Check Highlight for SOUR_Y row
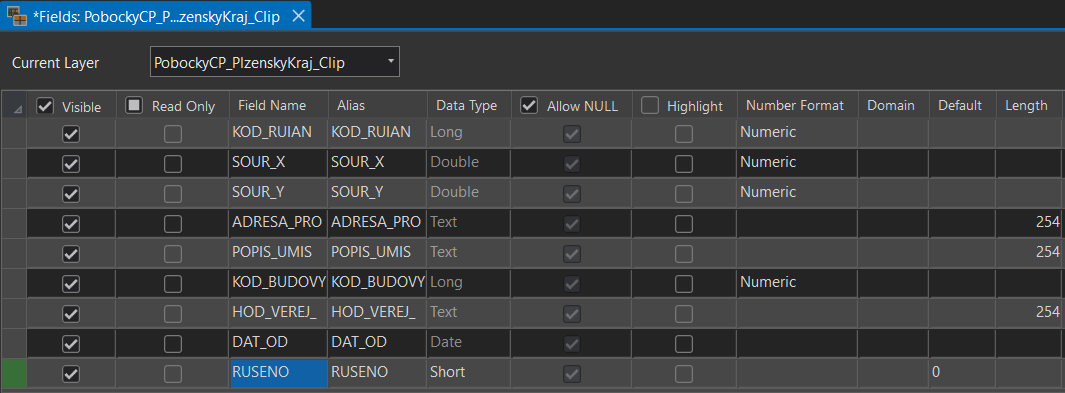Screen dimensions: 1065x393 [684, 194]
